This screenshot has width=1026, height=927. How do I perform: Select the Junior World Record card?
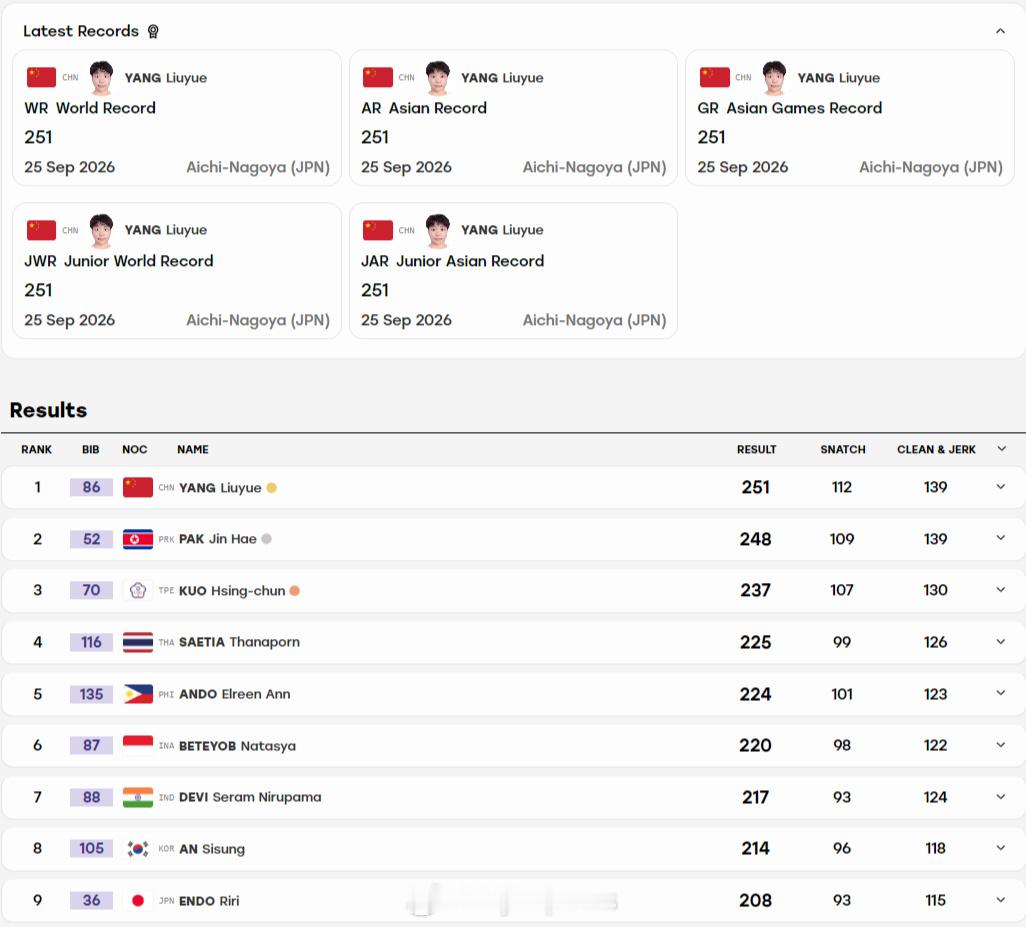[177, 271]
